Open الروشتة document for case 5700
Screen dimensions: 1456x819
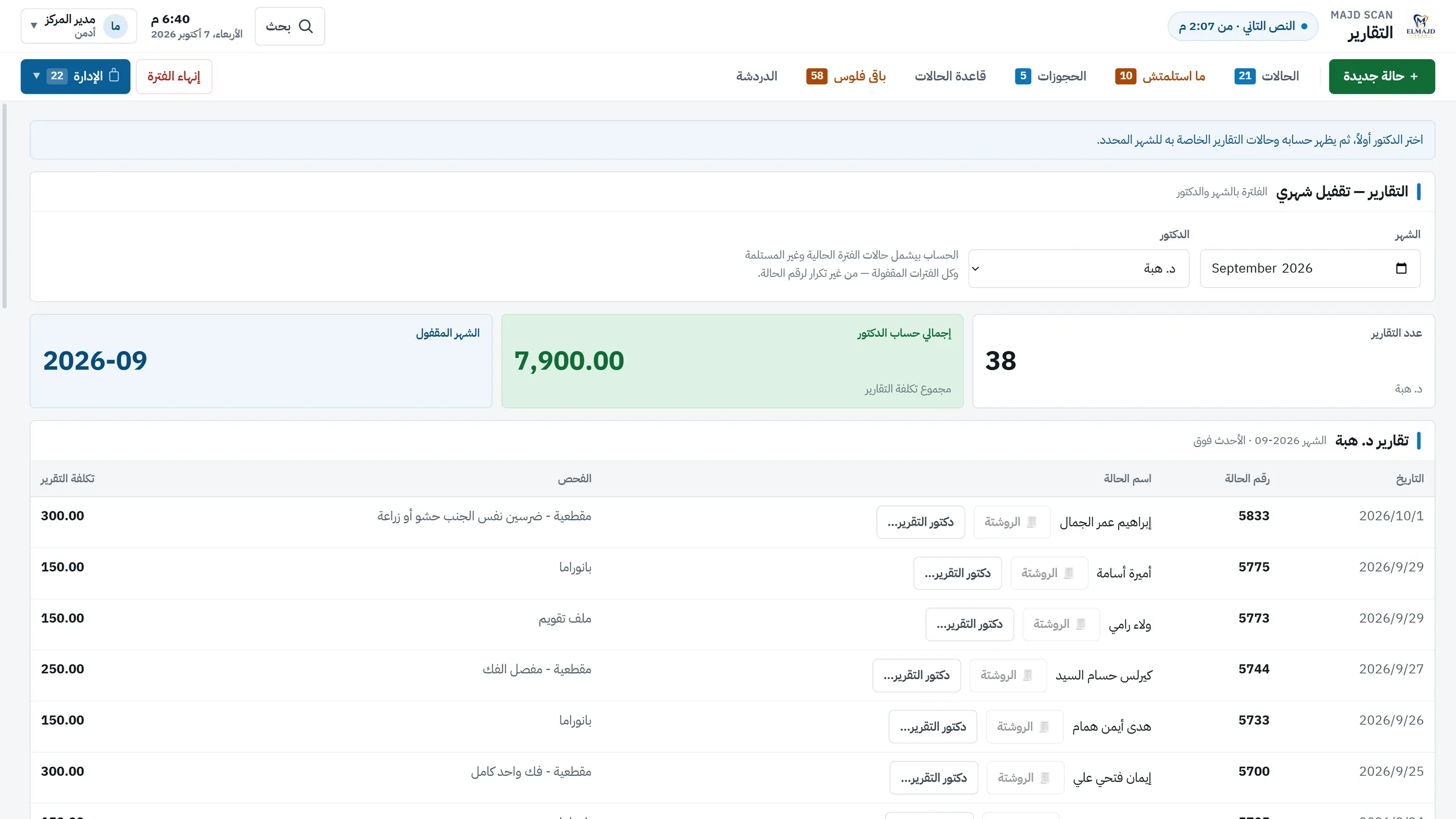coord(1025,778)
